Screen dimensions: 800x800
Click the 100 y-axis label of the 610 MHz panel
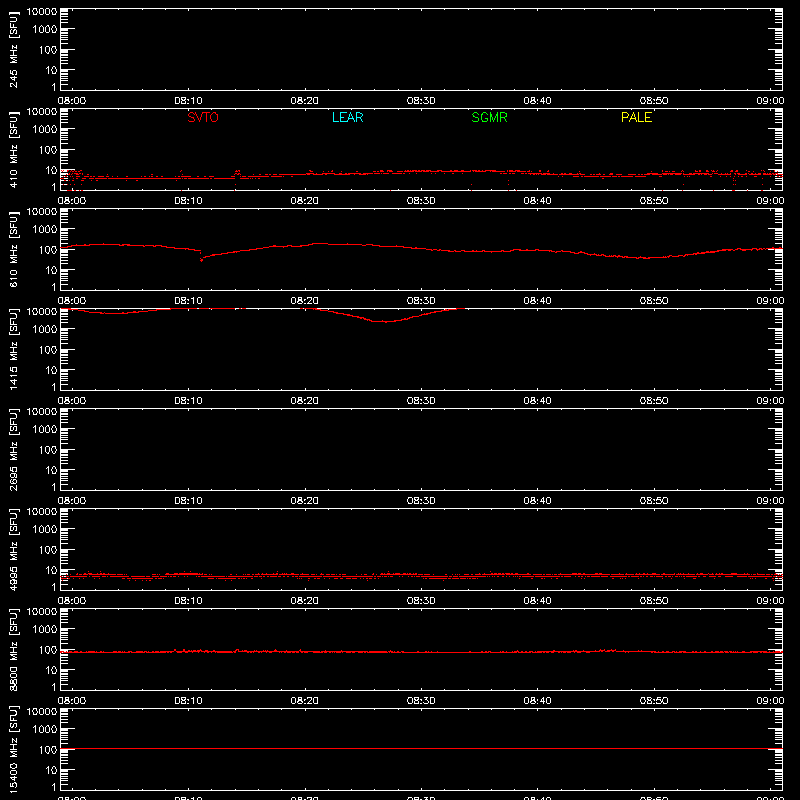[x=48, y=250]
